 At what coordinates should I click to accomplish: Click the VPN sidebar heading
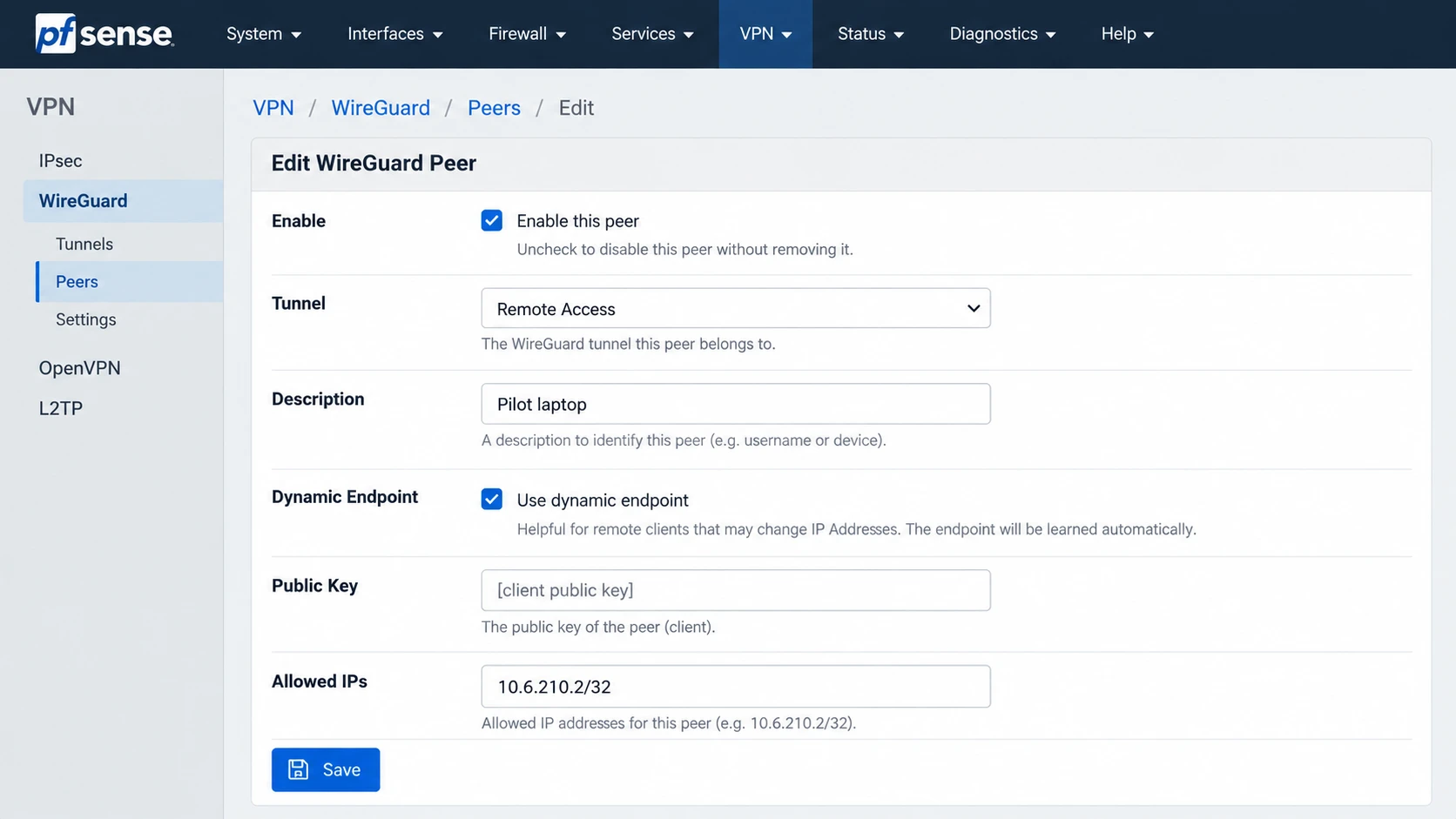pos(51,107)
